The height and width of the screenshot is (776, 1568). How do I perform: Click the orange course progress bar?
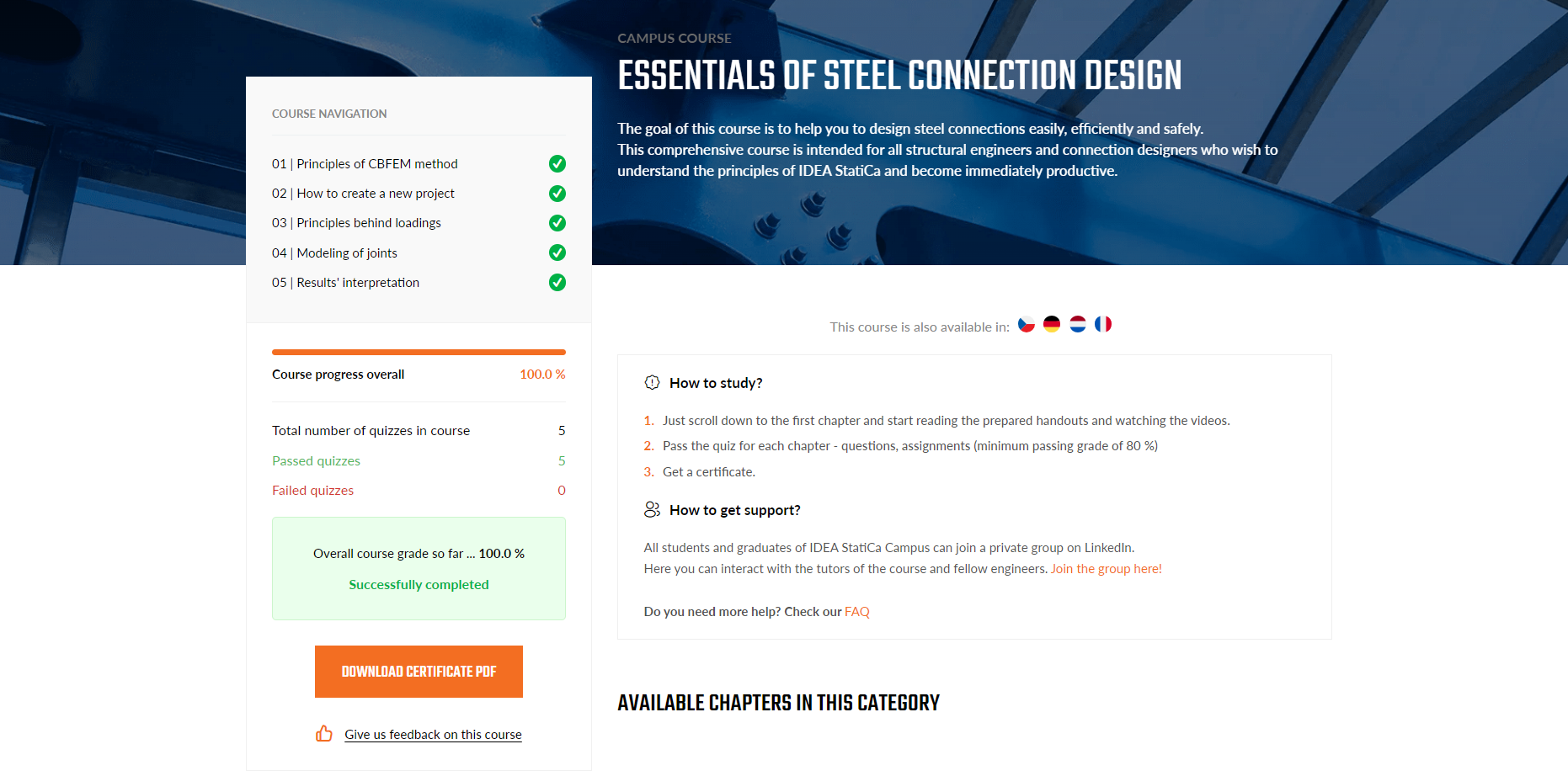coord(419,352)
